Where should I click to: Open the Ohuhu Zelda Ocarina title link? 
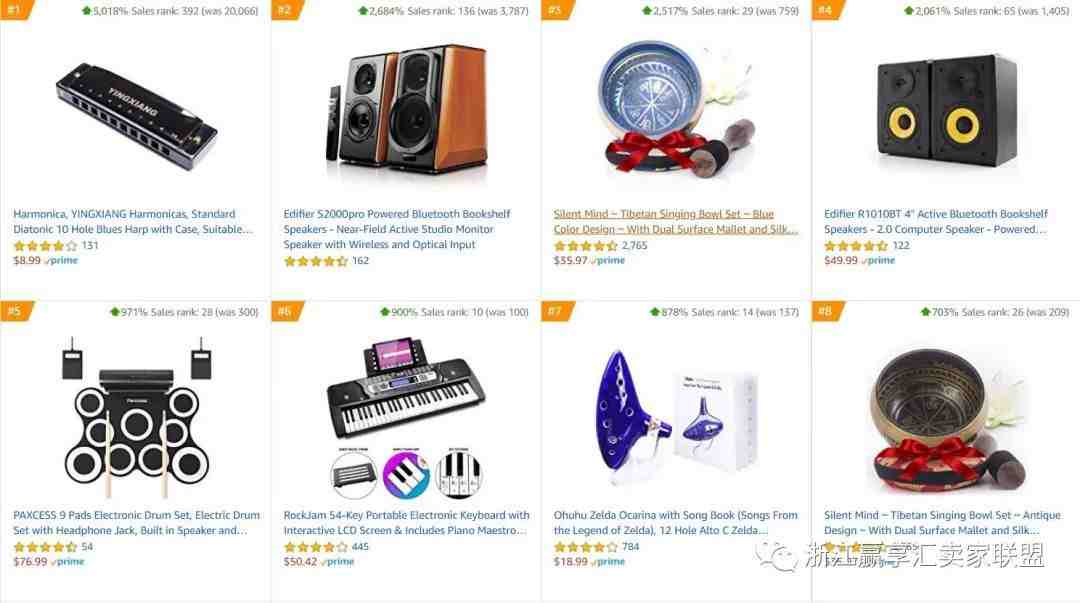[676, 522]
